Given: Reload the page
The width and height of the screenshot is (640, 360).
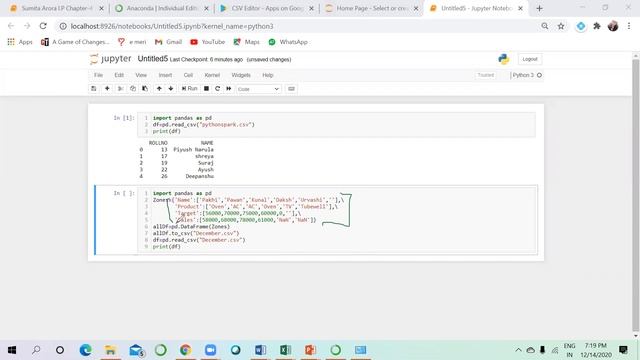Looking at the screenshot, I should [43, 26].
